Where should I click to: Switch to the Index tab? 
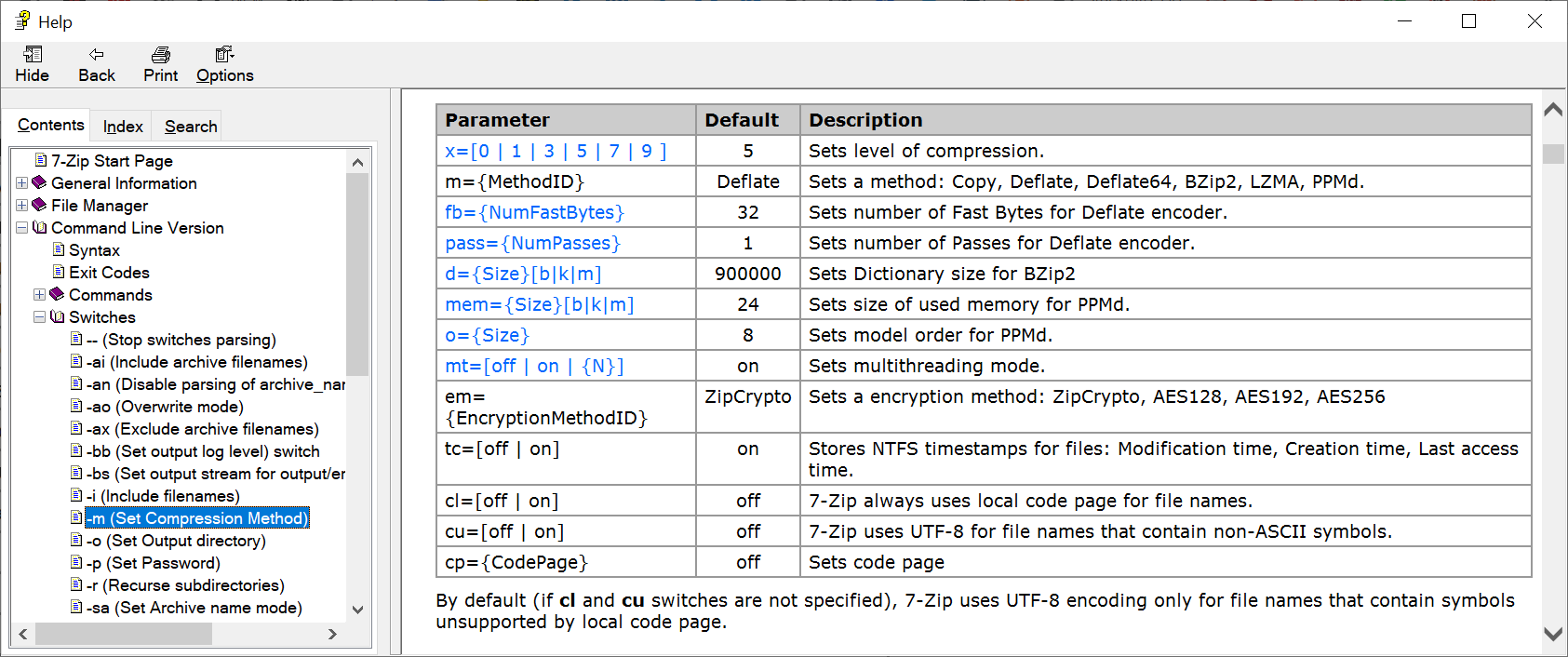(x=123, y=127)
